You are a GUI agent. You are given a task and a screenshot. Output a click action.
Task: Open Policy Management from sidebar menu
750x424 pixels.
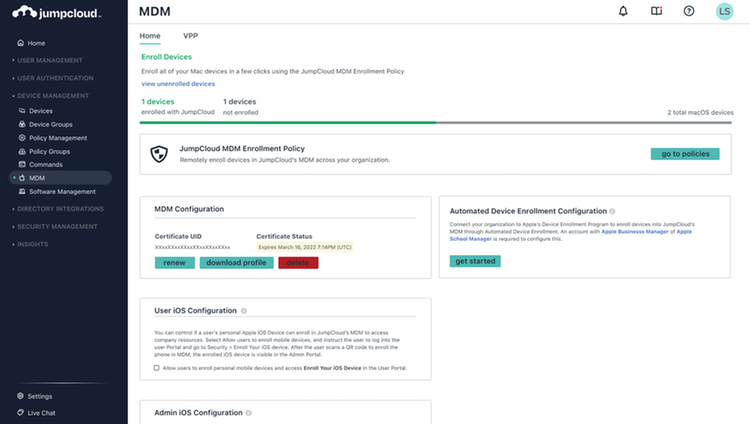(x=58, y=138)
